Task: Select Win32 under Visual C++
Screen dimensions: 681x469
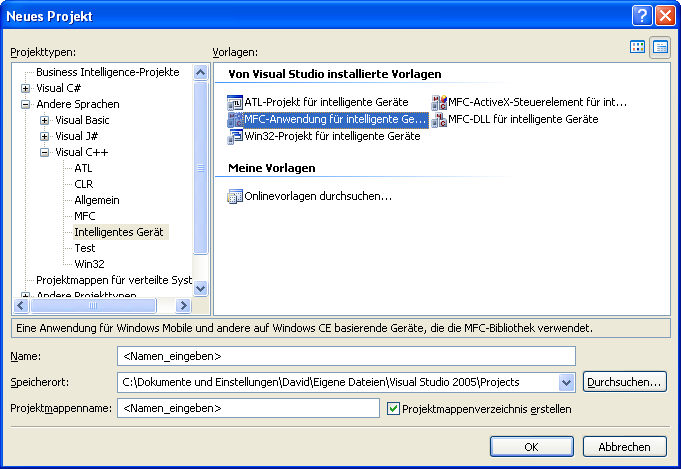Action: 89,264
